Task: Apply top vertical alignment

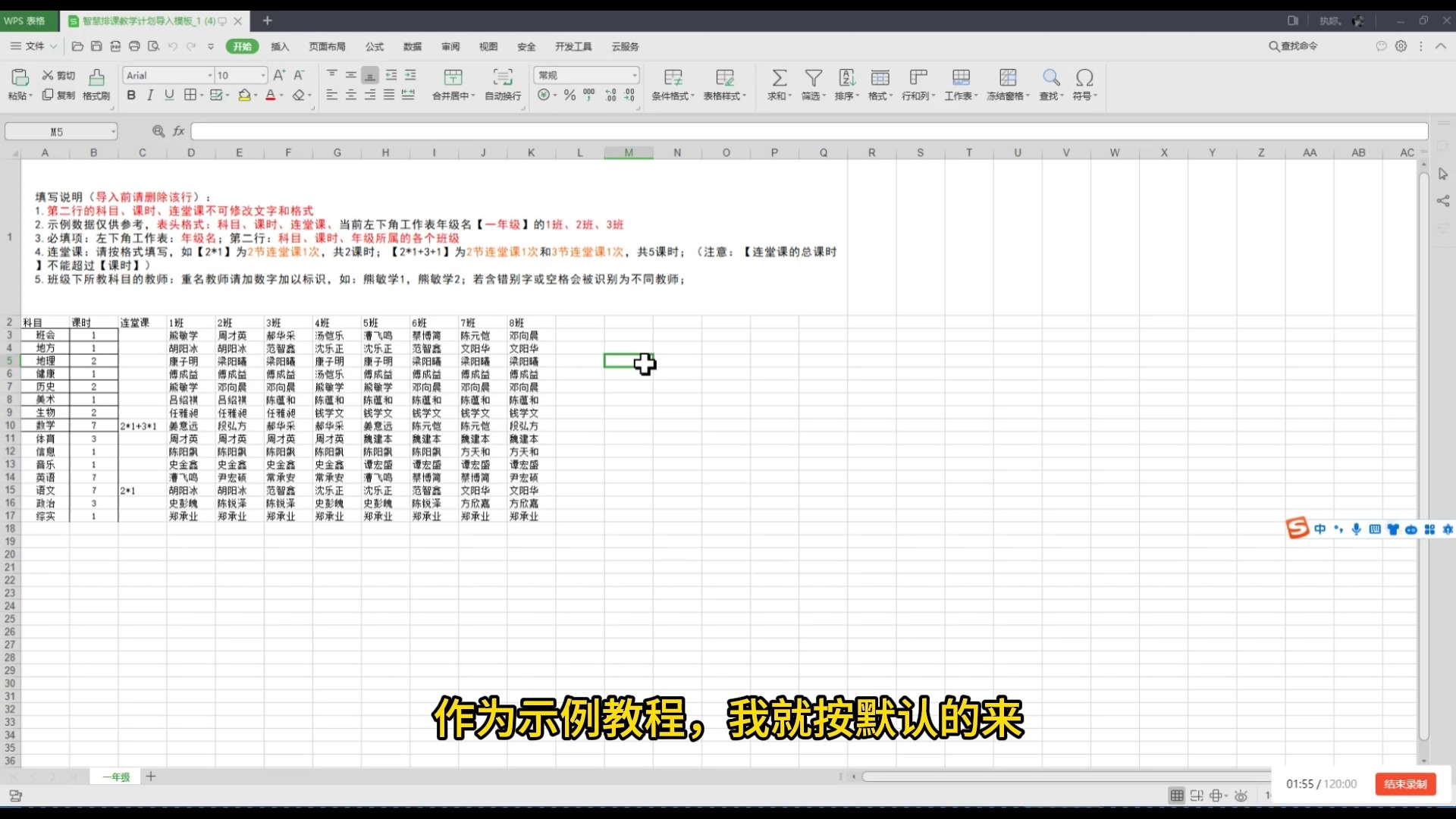Action: tap(332, 75)
